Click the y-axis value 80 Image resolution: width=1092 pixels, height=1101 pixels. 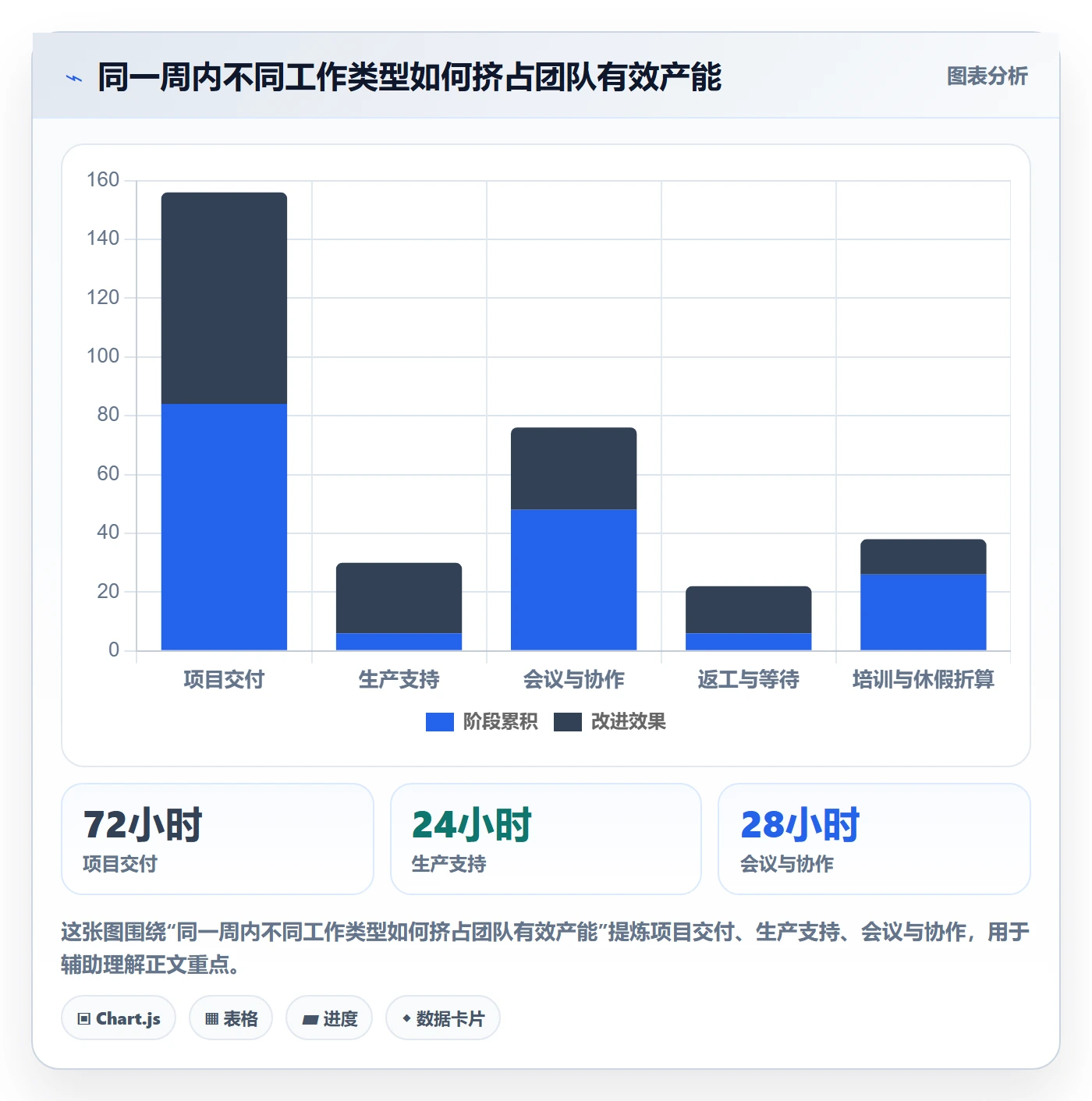click(108, 415)
